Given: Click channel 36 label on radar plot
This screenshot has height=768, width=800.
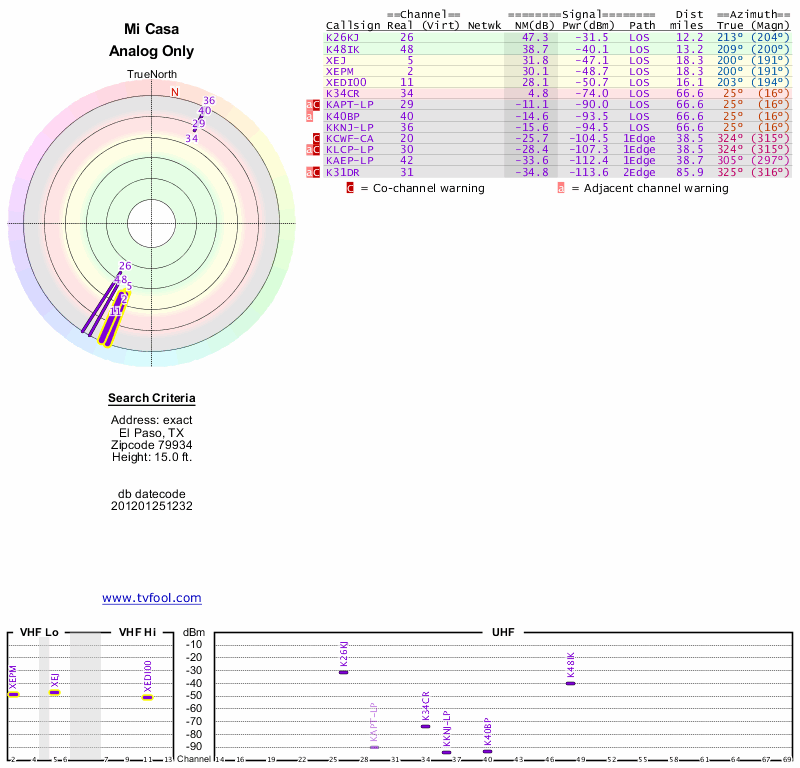Looking at the screenshot, I should click(x=209, y=101).
